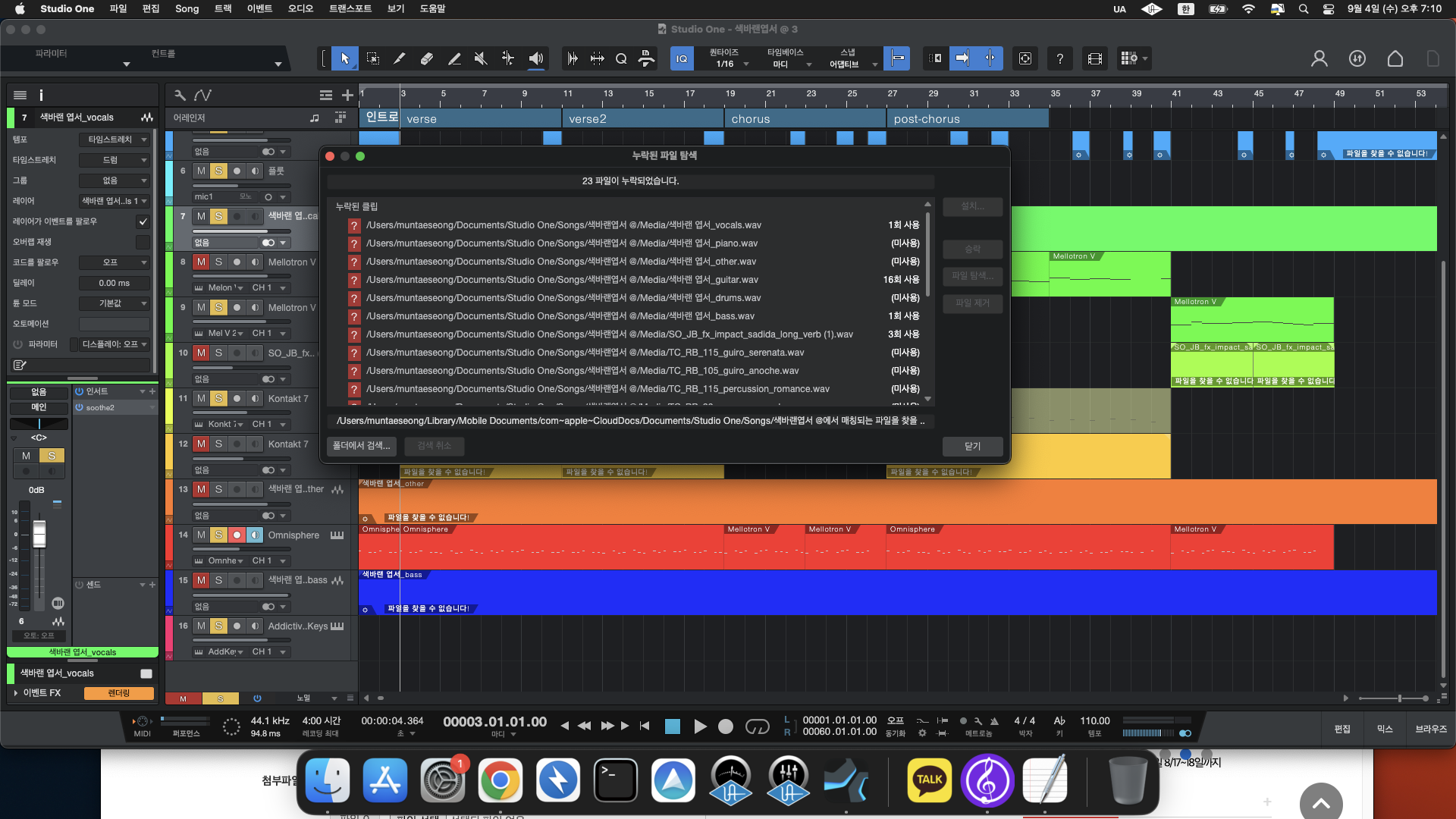Screen dimensions: 1456x819
Task: Click the Play button
Action: pos(700,726)
